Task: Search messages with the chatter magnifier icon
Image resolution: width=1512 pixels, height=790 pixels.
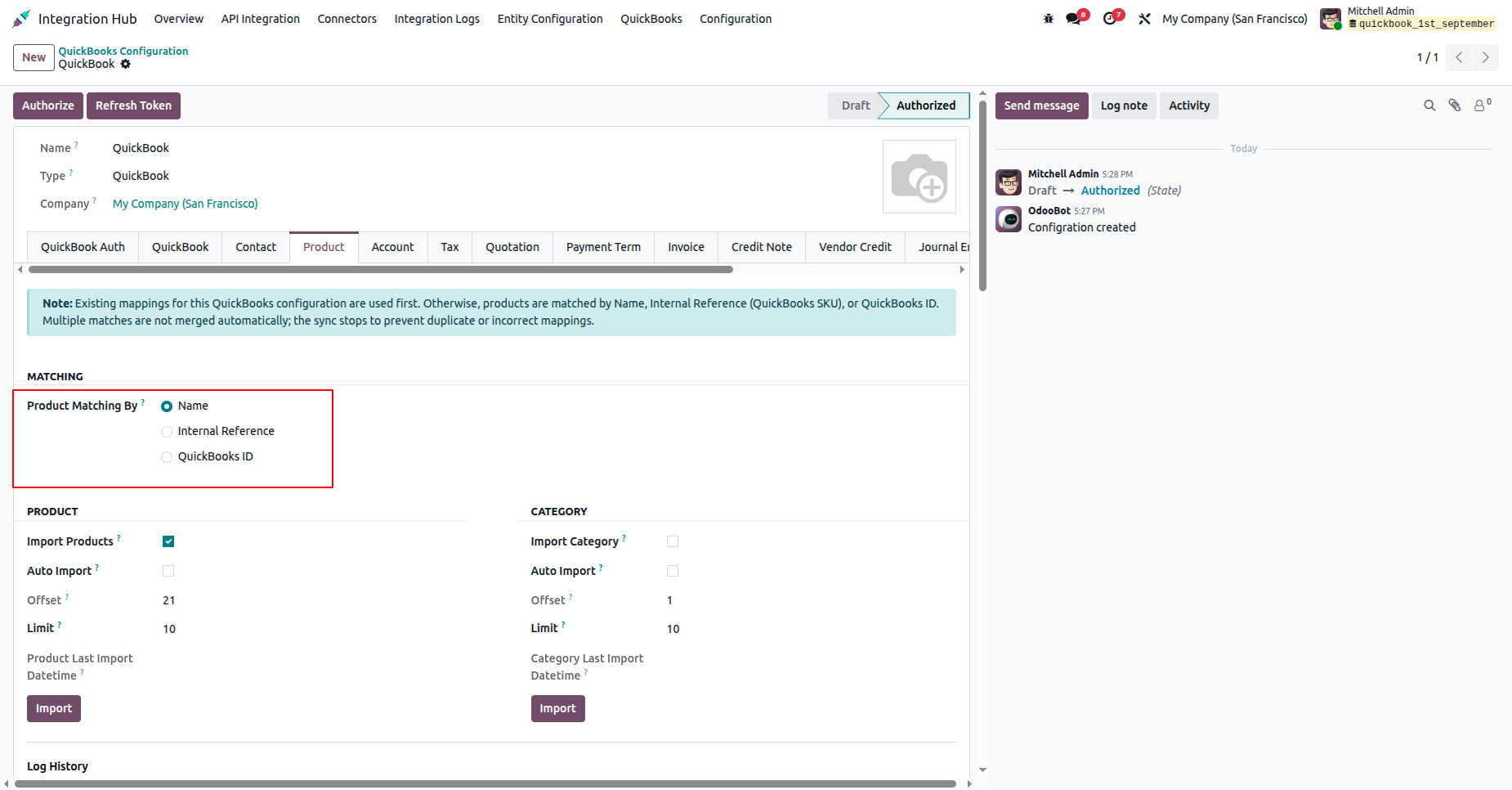Action: 1429,105
